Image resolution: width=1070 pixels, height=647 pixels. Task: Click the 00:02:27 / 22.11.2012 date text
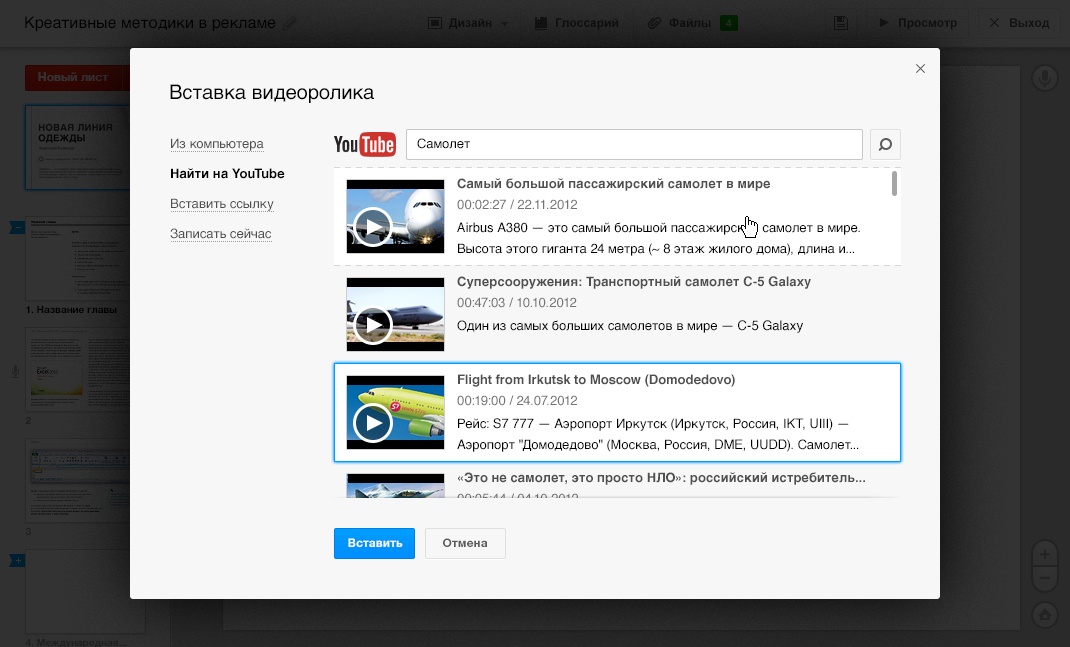[x=517, y=205]
